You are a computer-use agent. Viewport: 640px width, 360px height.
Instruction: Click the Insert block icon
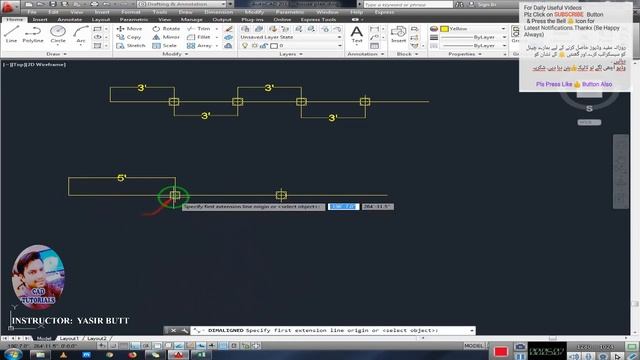(398, 34)
